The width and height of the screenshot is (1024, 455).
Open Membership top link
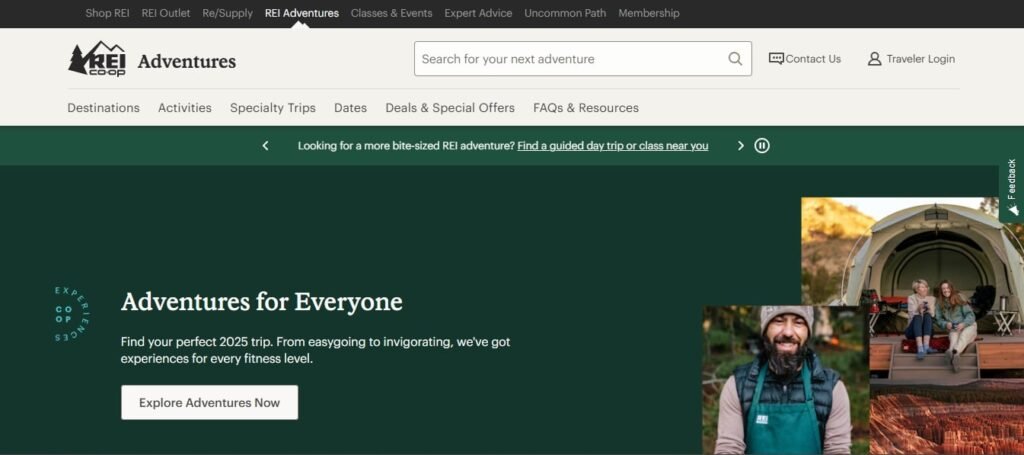tap(648, 13)
